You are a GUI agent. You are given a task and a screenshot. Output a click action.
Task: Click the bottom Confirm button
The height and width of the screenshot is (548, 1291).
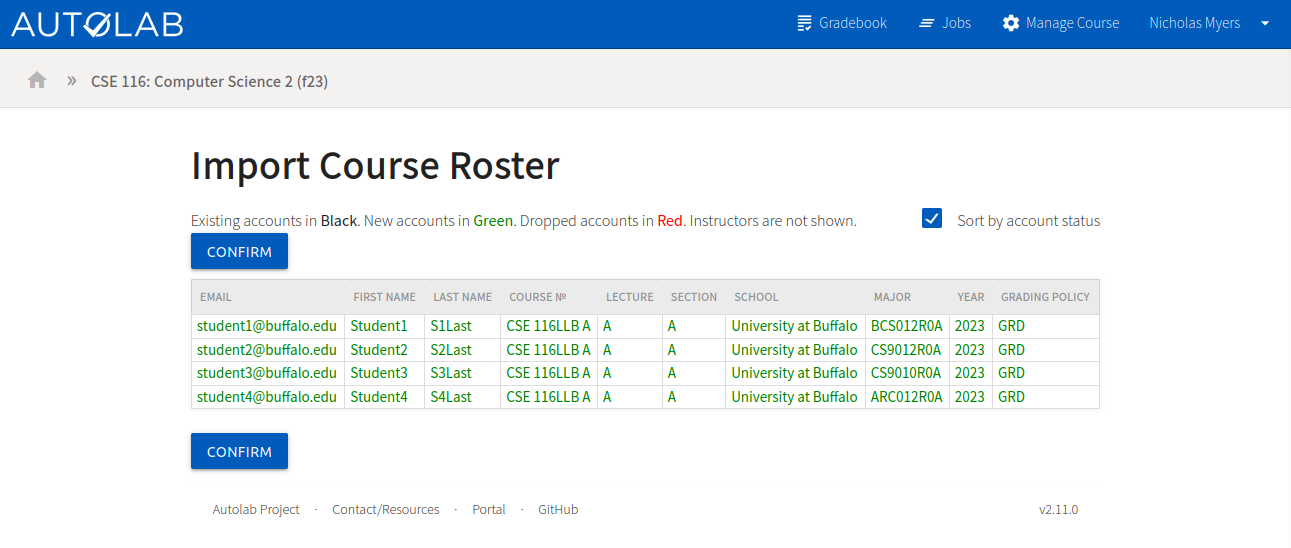[x=239, y=451]
